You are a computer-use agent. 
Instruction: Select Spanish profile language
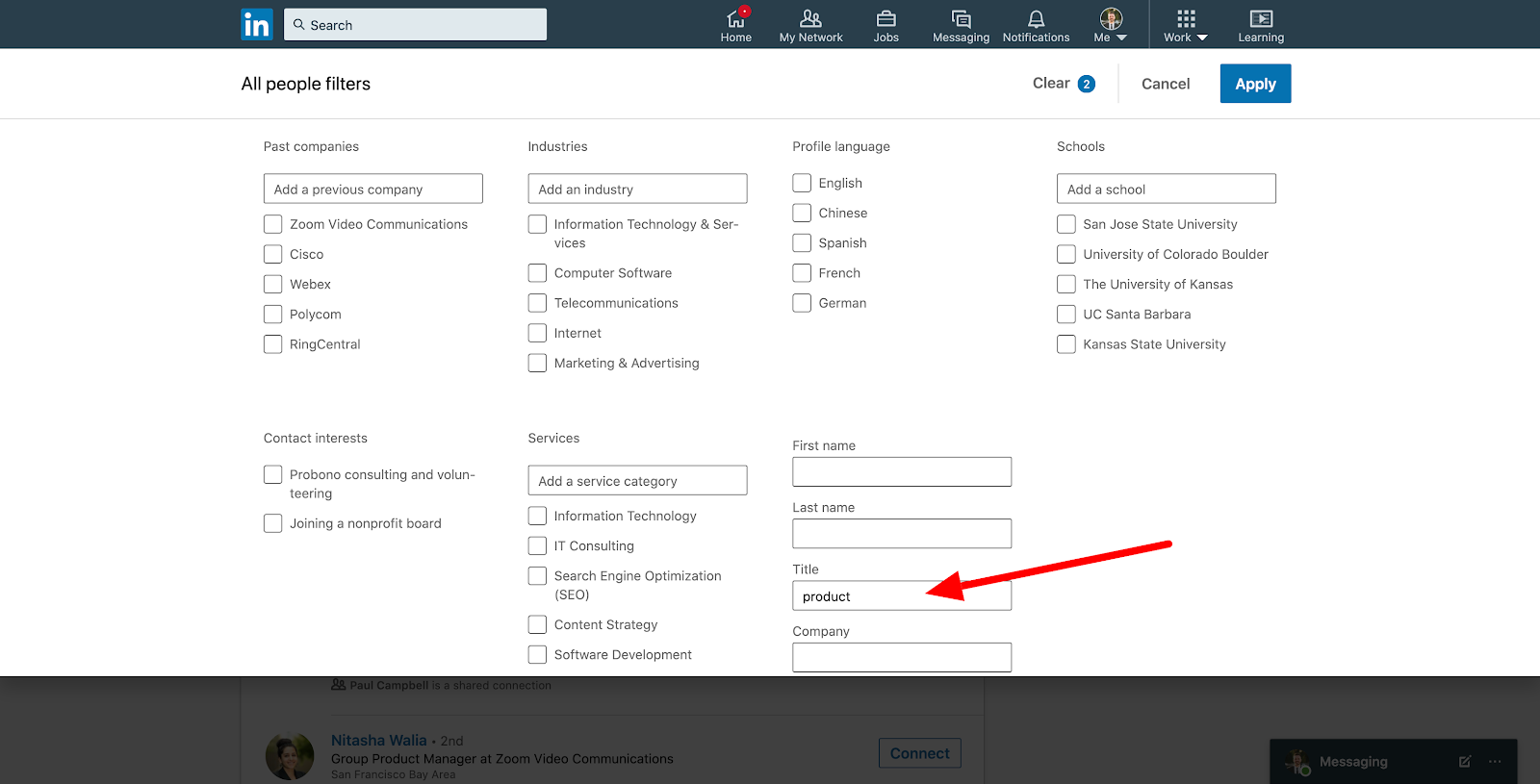(x=802, y=242)
